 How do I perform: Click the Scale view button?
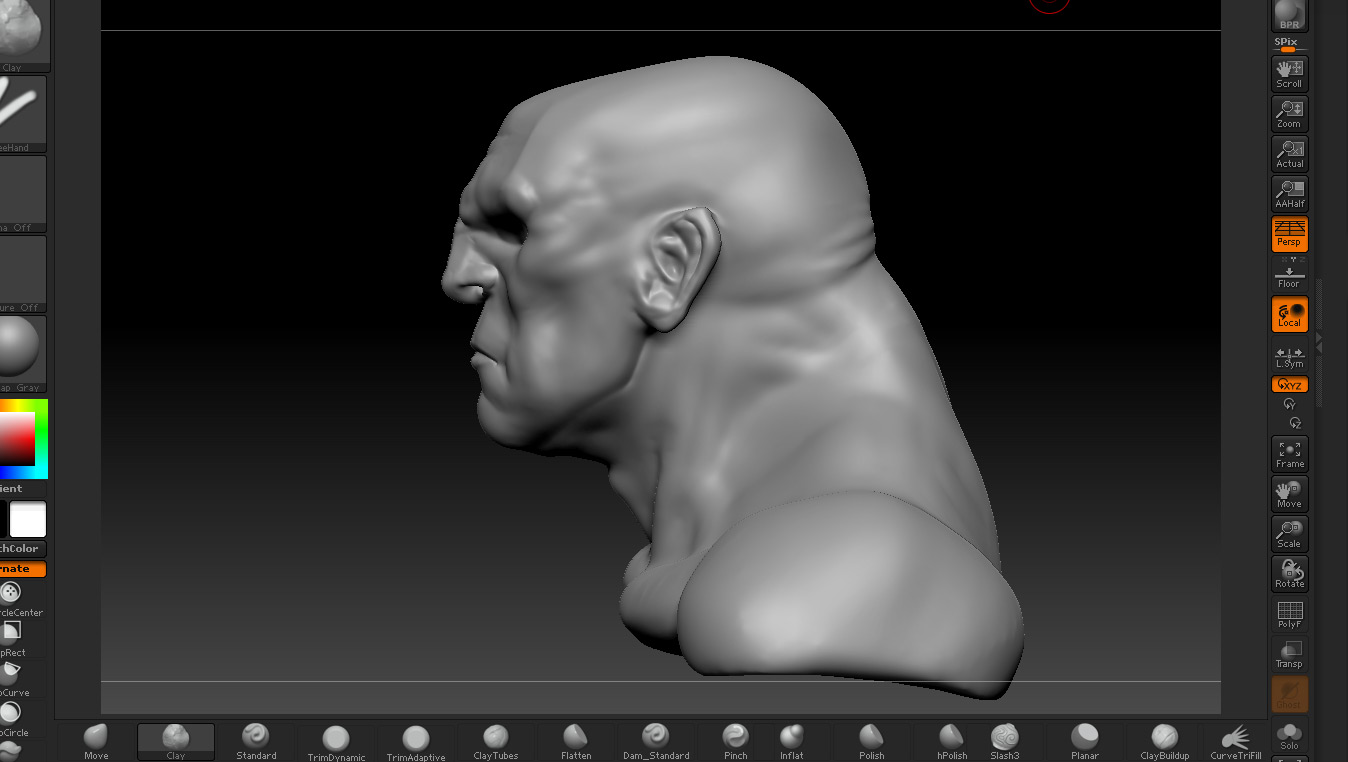(1290, 533)
